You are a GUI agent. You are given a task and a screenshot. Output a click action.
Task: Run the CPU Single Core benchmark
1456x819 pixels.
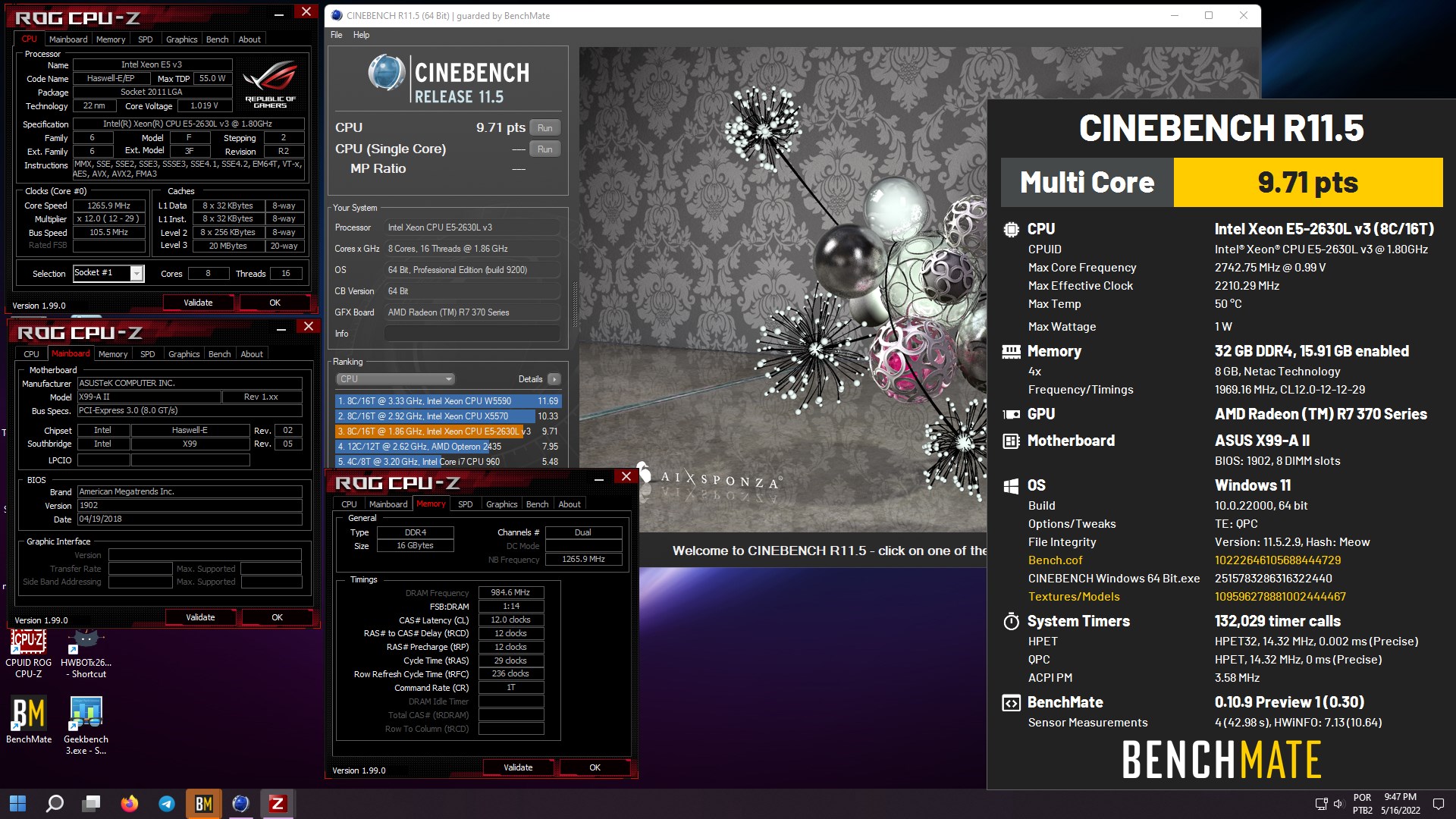[x=544, y=149]
